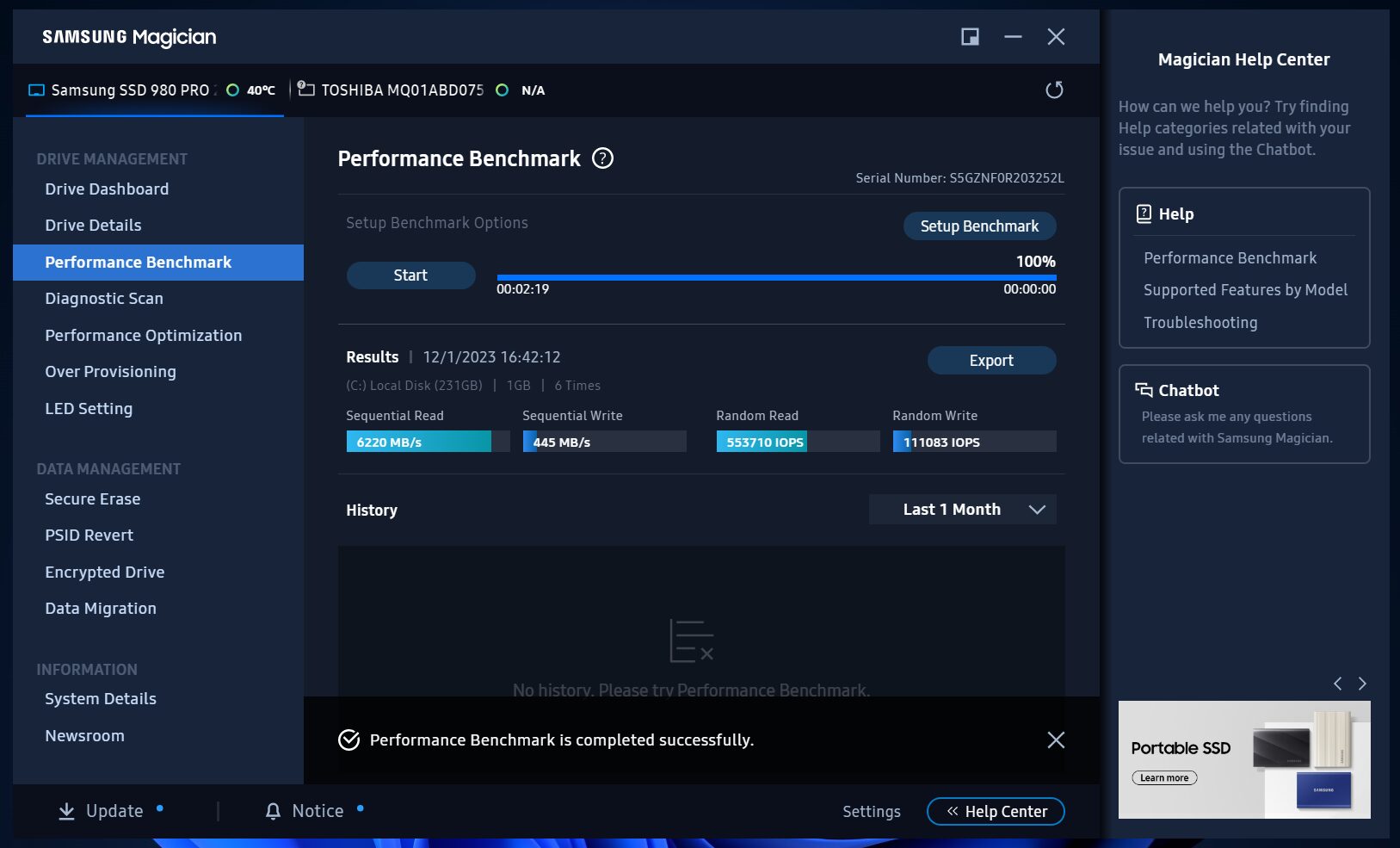Click the Notice label in bottom bar

318,811
